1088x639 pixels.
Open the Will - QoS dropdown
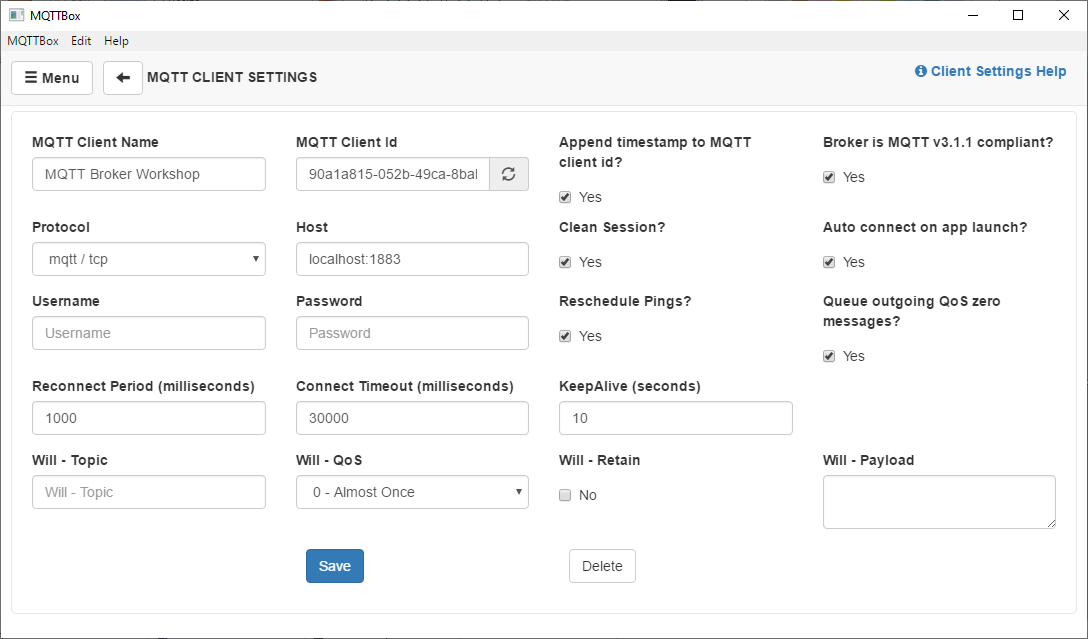pyautogui.click(x=412, y=492)
